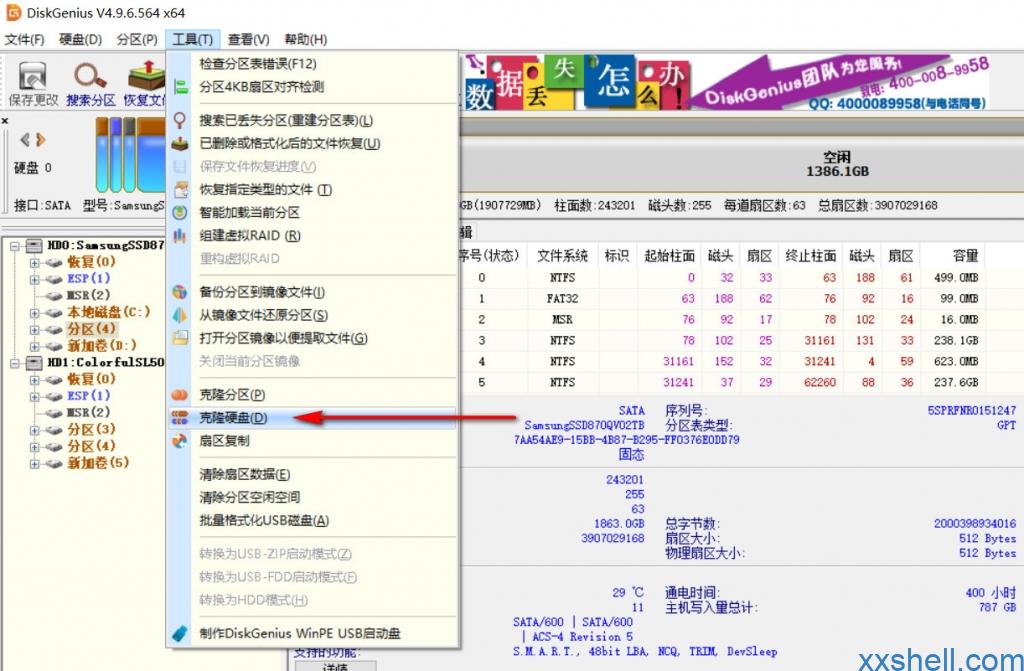
Task: Open the 帮助(H) menu
Action: pos(306,39)
